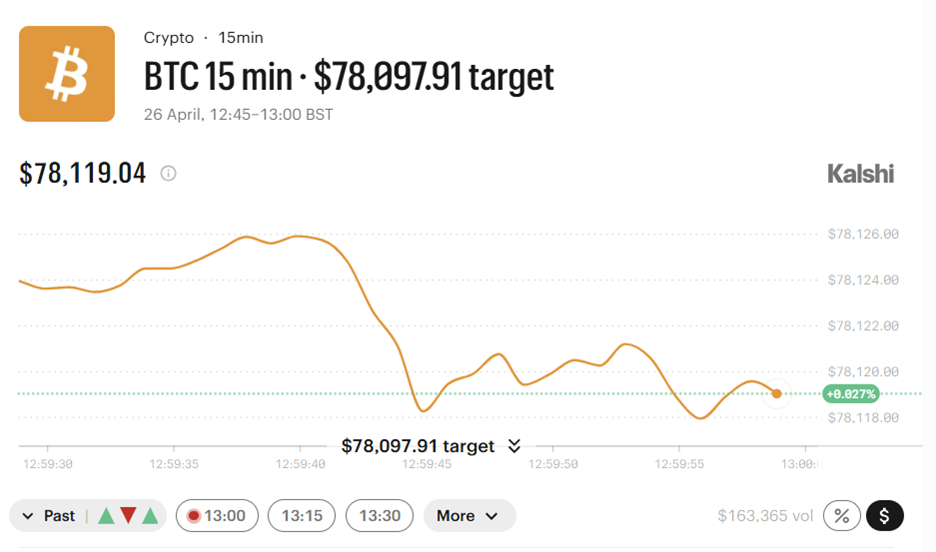The height and width of the screenshot is (552, 936).
Task: Click the orange Bitcoin logo icon
Action: pos(67,74)
